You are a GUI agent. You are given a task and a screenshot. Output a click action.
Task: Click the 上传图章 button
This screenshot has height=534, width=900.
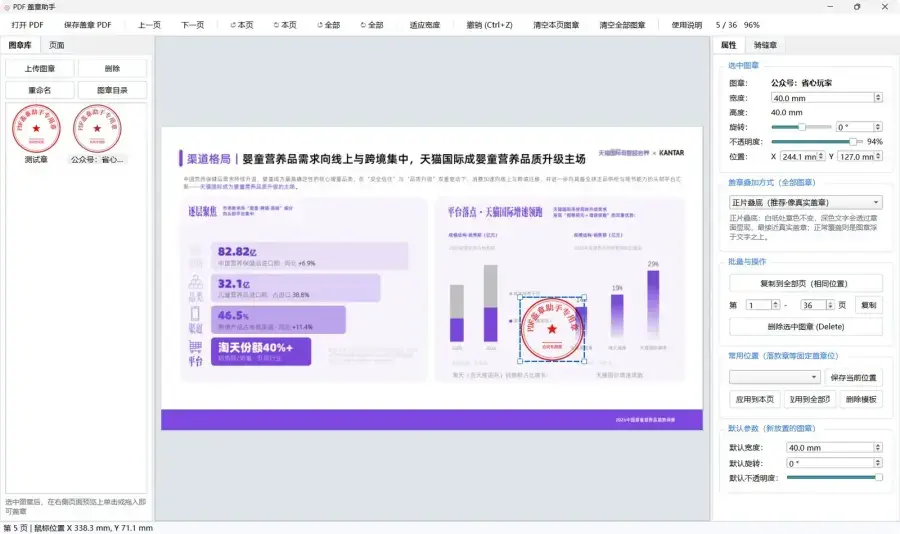pyautogui.click(x=40, y=68)
